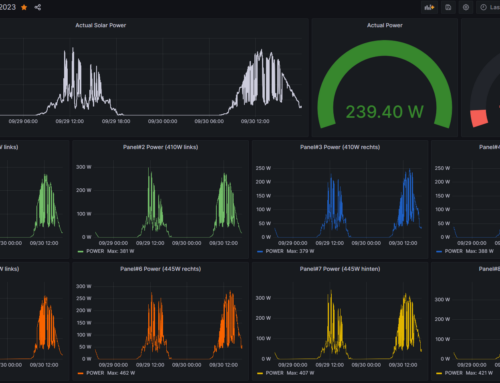Click the white 09/29 peak in Actual Solar Power
This screenshot has height=383, width=500.
(x=73, y=50)
